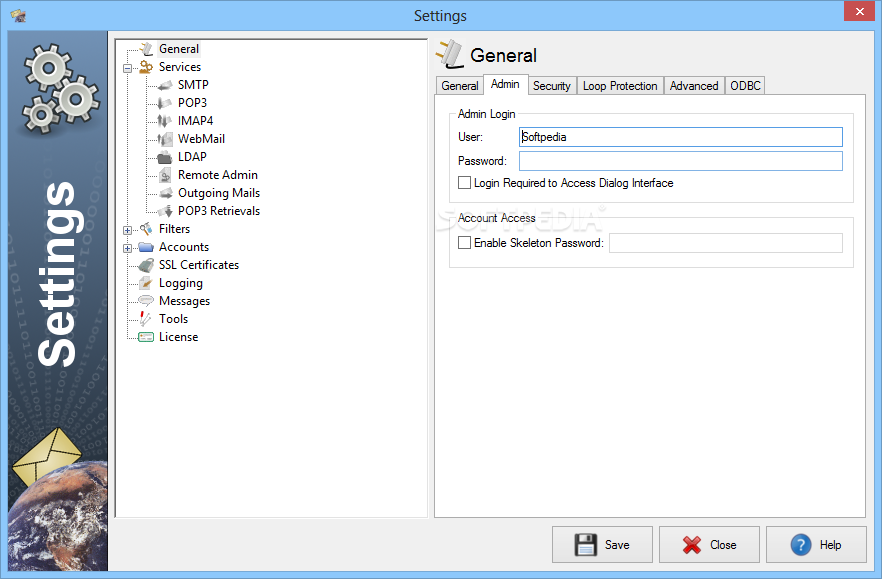This screenshot has height=579, width=882.
Task: Click the Outgoing Mails icon
Action: point(165,193)
